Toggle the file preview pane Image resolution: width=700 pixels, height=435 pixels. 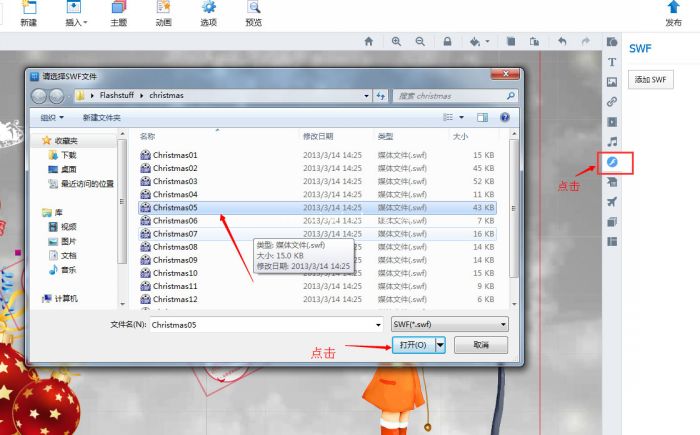pyautogui.click(x=482, y=117)
